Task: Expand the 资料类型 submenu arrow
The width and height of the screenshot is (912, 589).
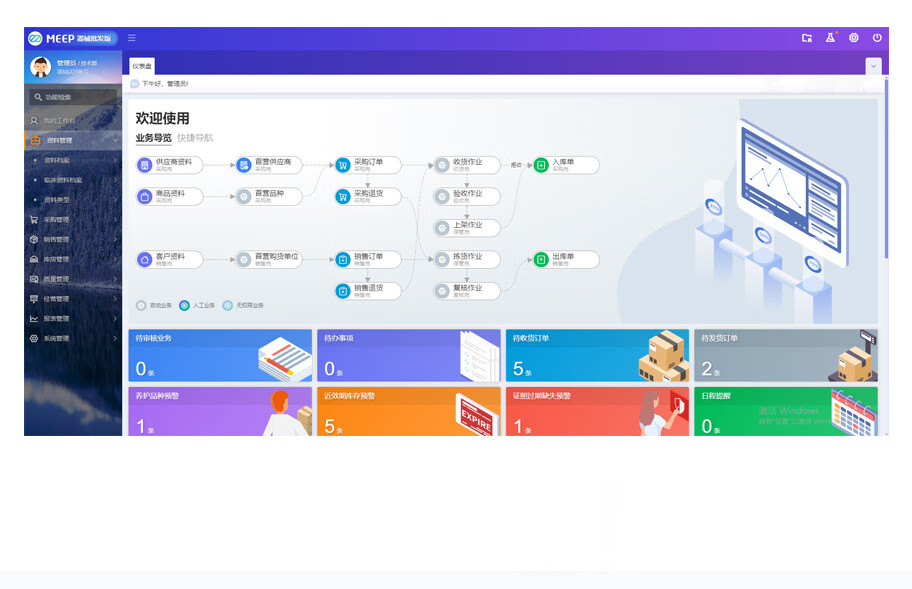Action: click(x=115, y=199)
